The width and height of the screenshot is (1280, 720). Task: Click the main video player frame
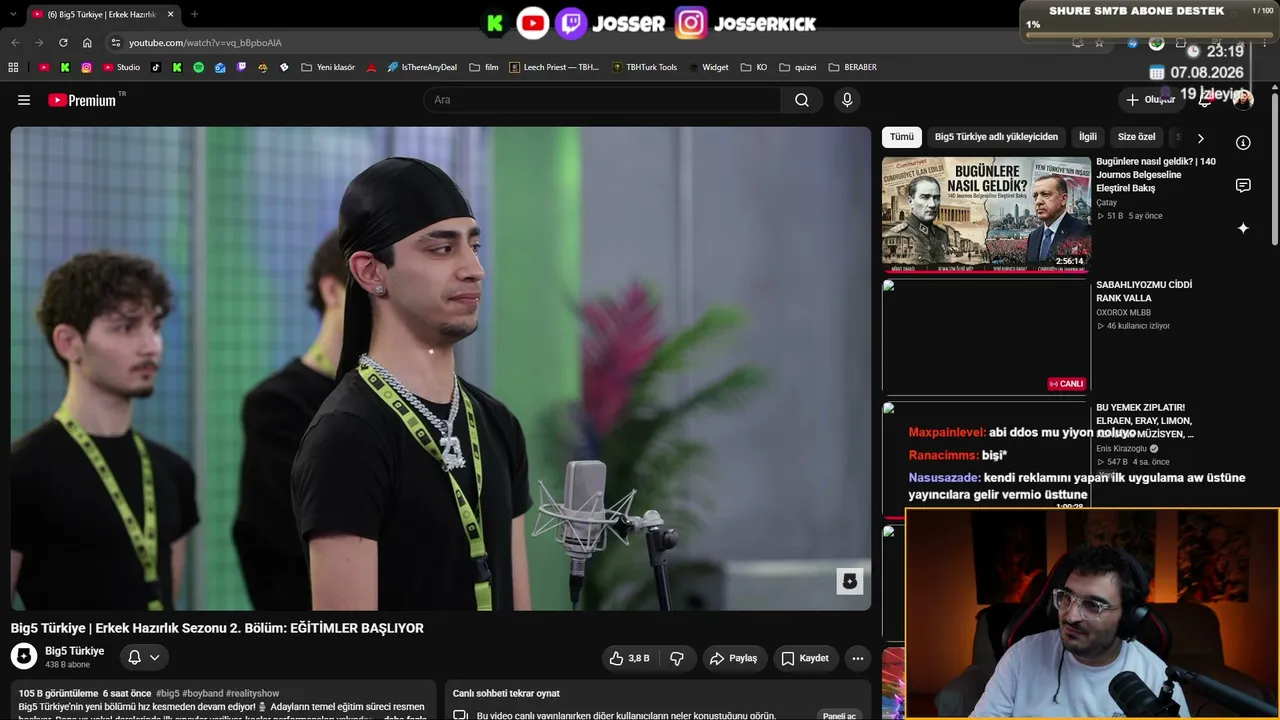coord(441,368)
